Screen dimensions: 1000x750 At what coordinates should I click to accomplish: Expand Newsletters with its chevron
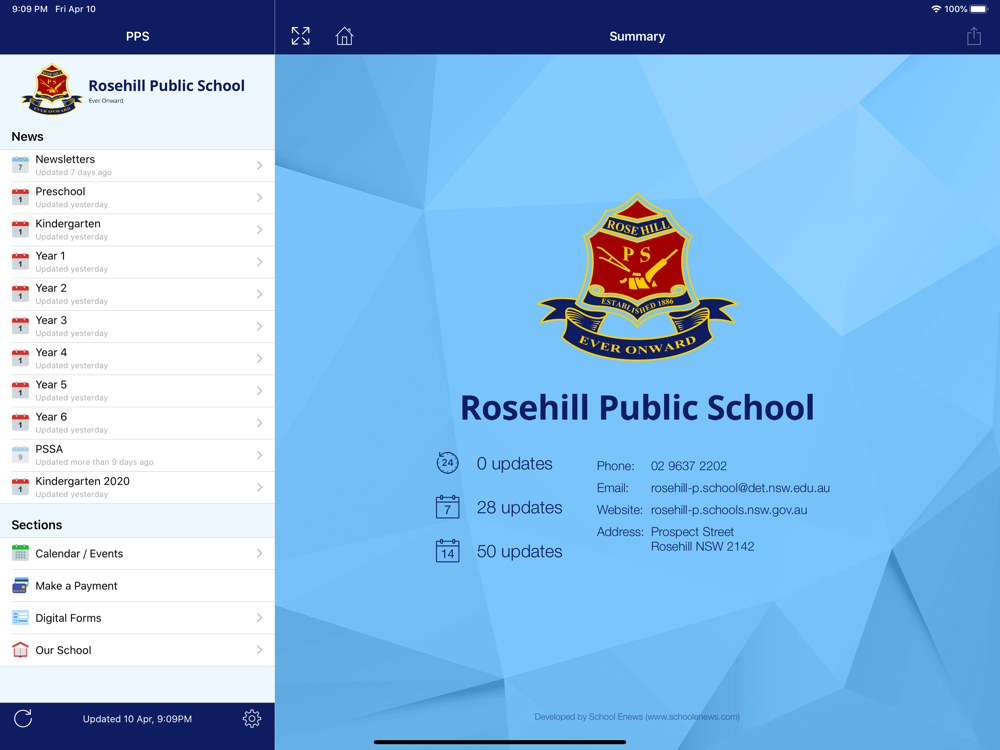tap(260, 165)
